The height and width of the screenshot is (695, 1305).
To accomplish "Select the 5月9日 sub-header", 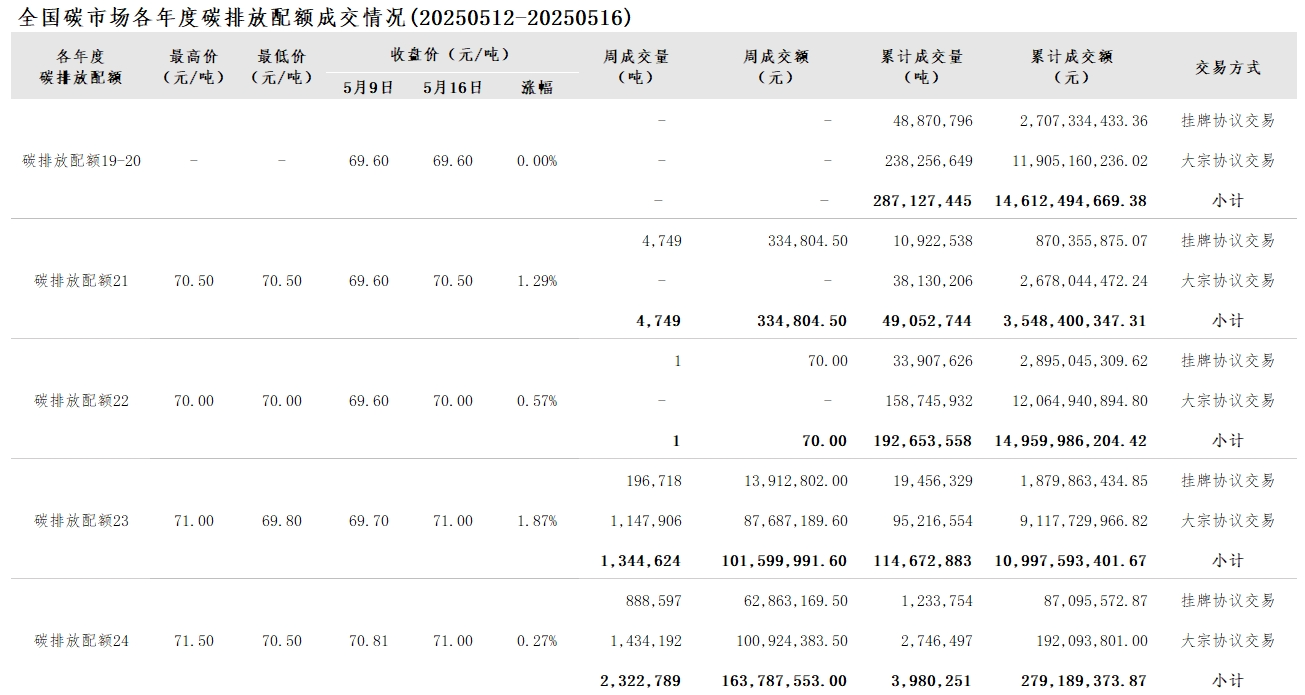I will point(368,87).
